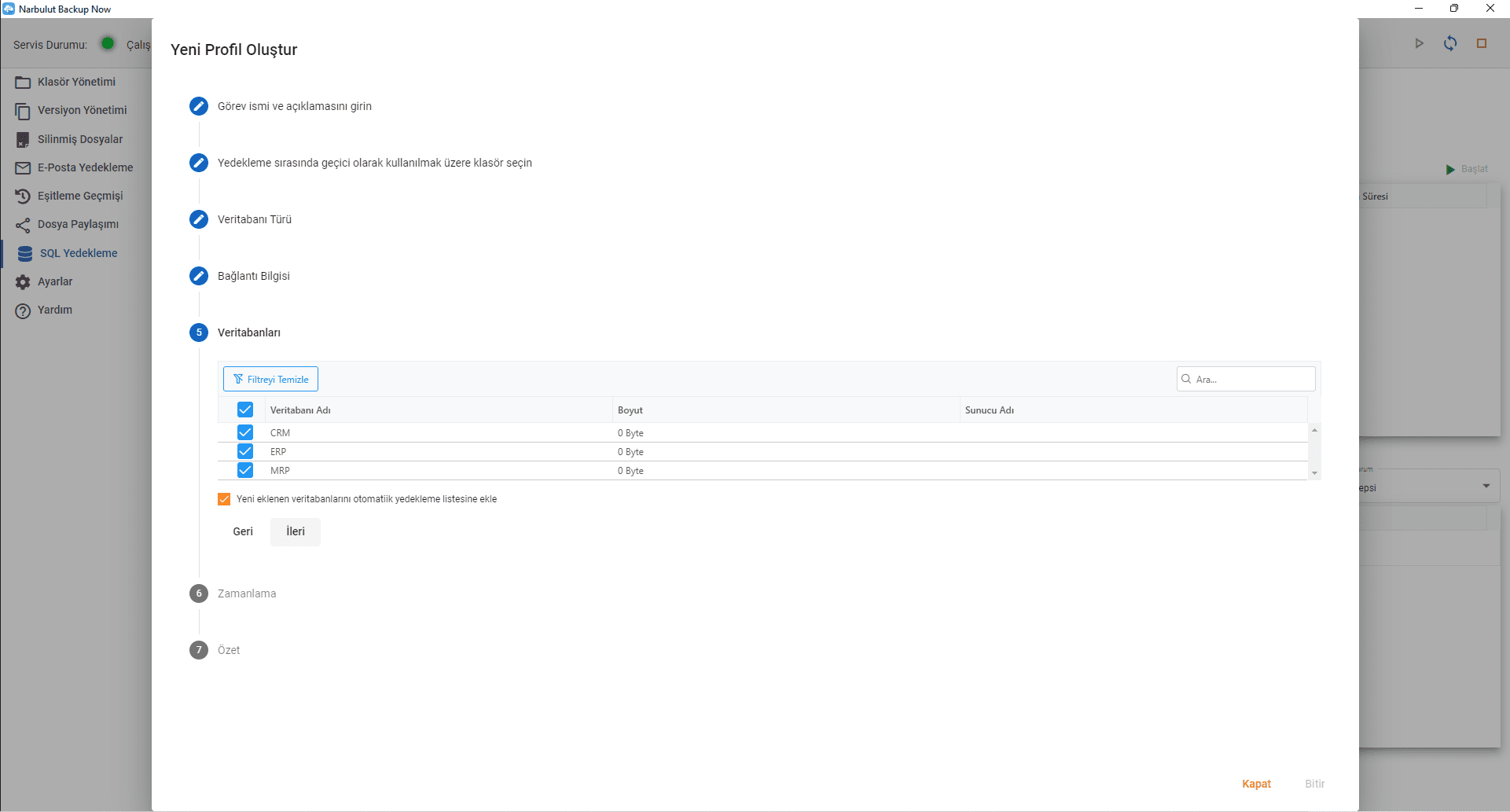Open E-Posta Yedekleme in the sidebar

click(x=85, y=167)
